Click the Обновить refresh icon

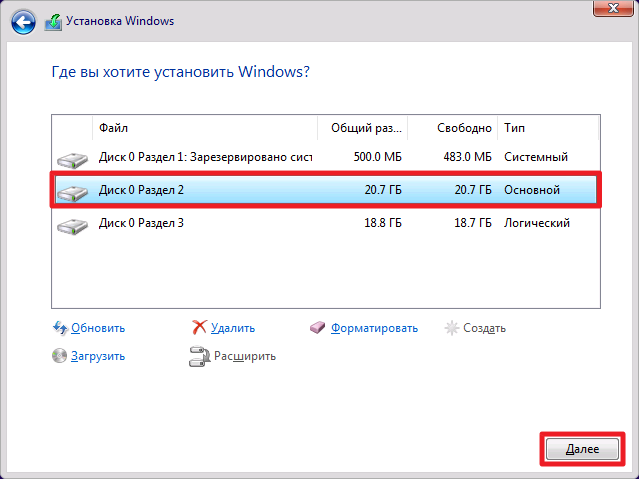click(x=60, y=327)
